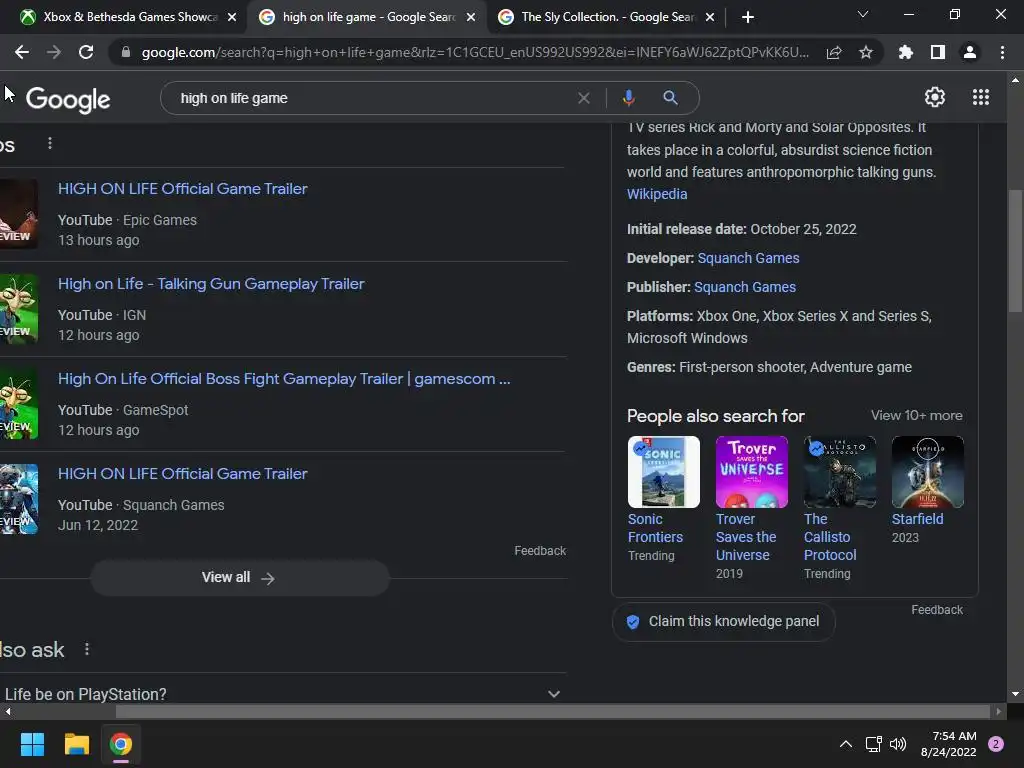Screen dimensions: 1024x768
Task: Clear the search query with X
Action: click(584, 98)
